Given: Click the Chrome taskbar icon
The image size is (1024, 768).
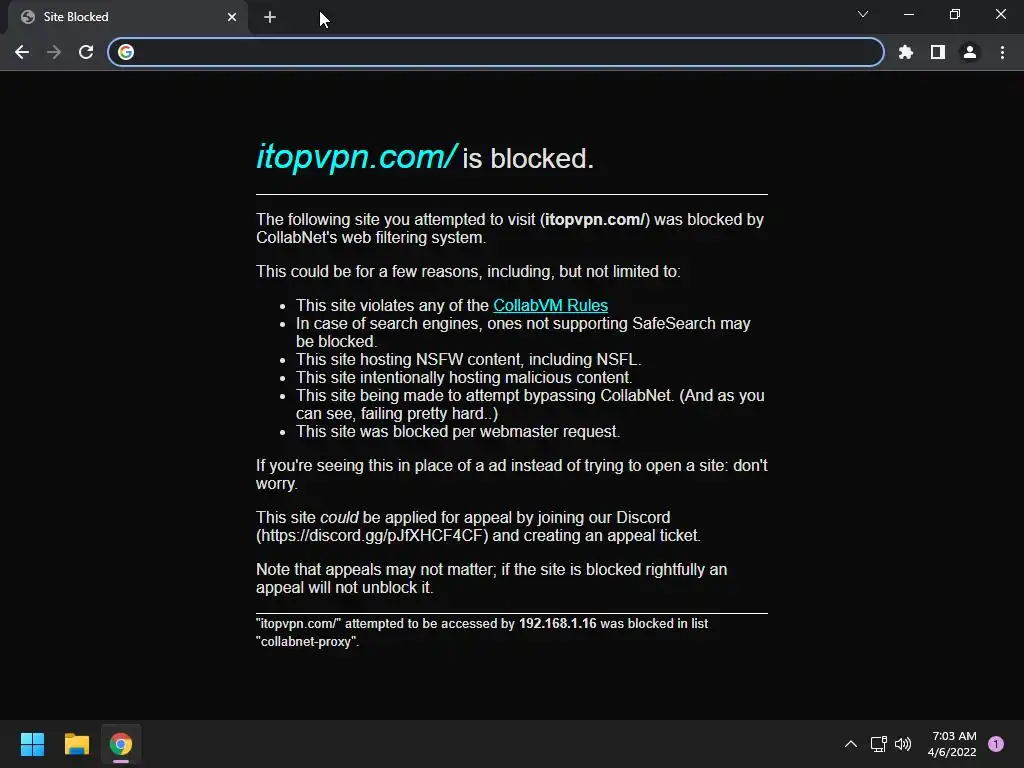Looking at the screenshot, I should (121, 744).
